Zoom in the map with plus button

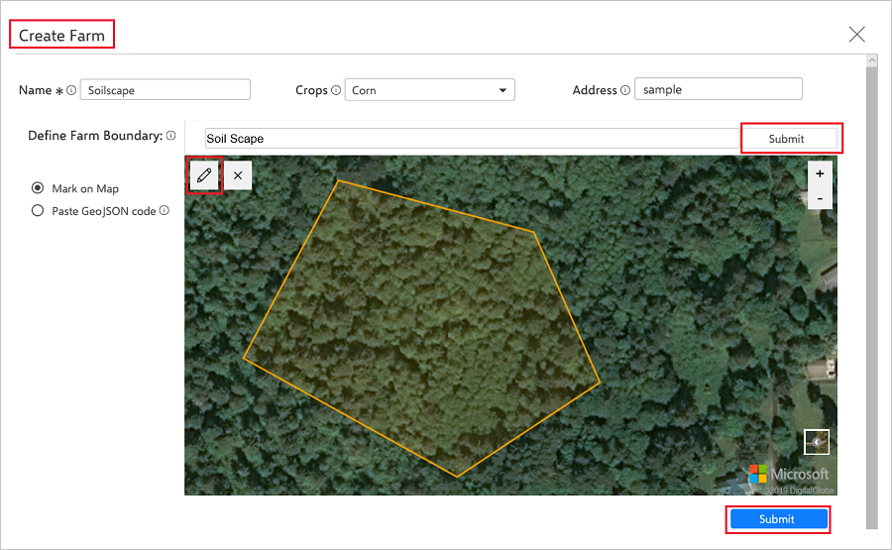(x=820, y=173)
